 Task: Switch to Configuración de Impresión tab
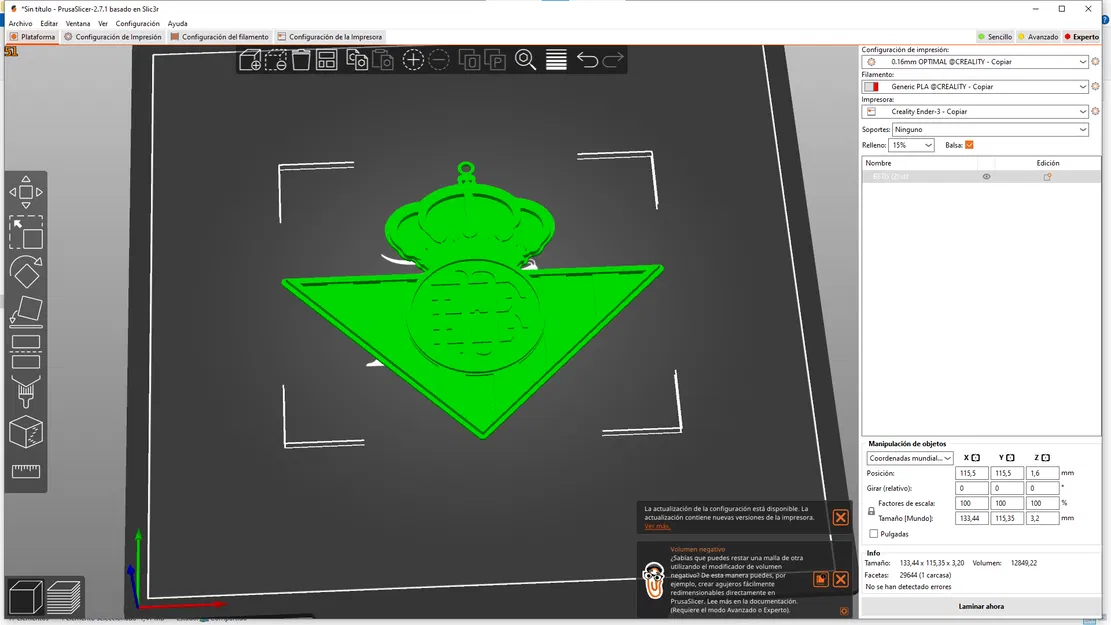point(120,36)
